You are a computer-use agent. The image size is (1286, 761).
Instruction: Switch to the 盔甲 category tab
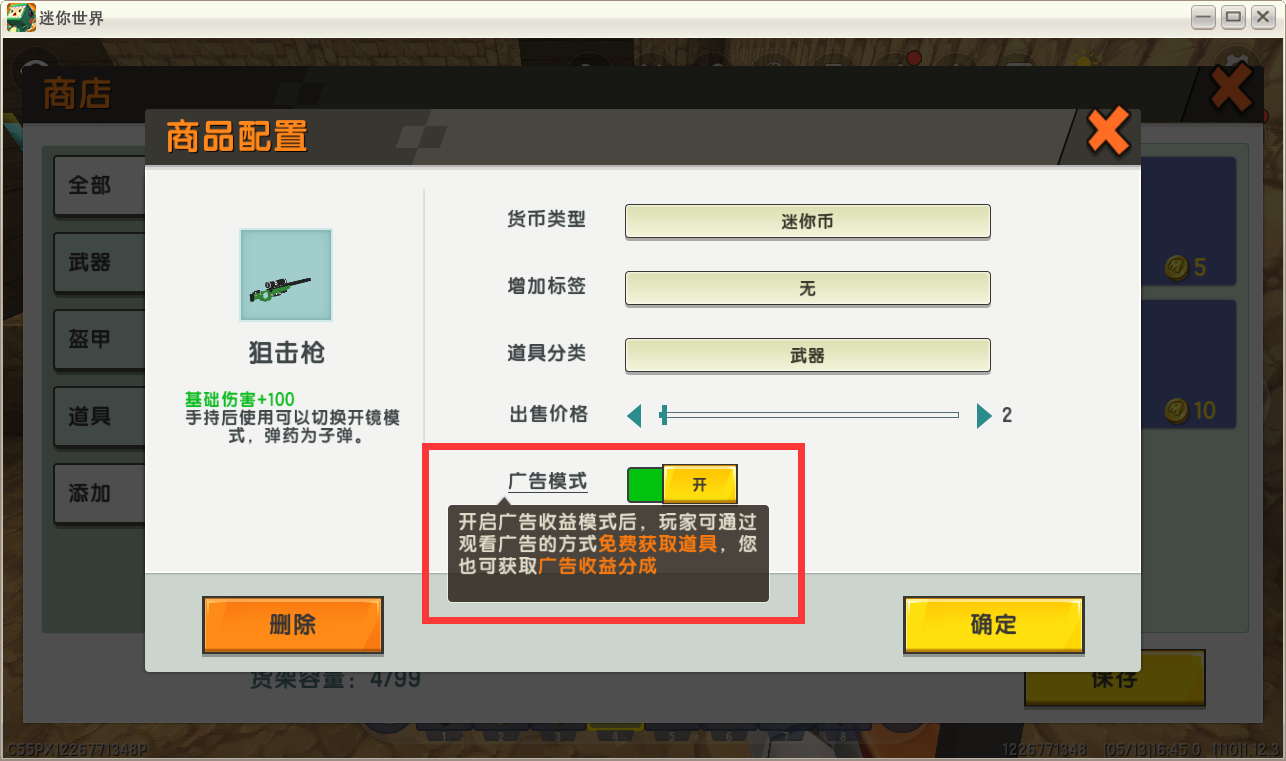tap(99, 340)
